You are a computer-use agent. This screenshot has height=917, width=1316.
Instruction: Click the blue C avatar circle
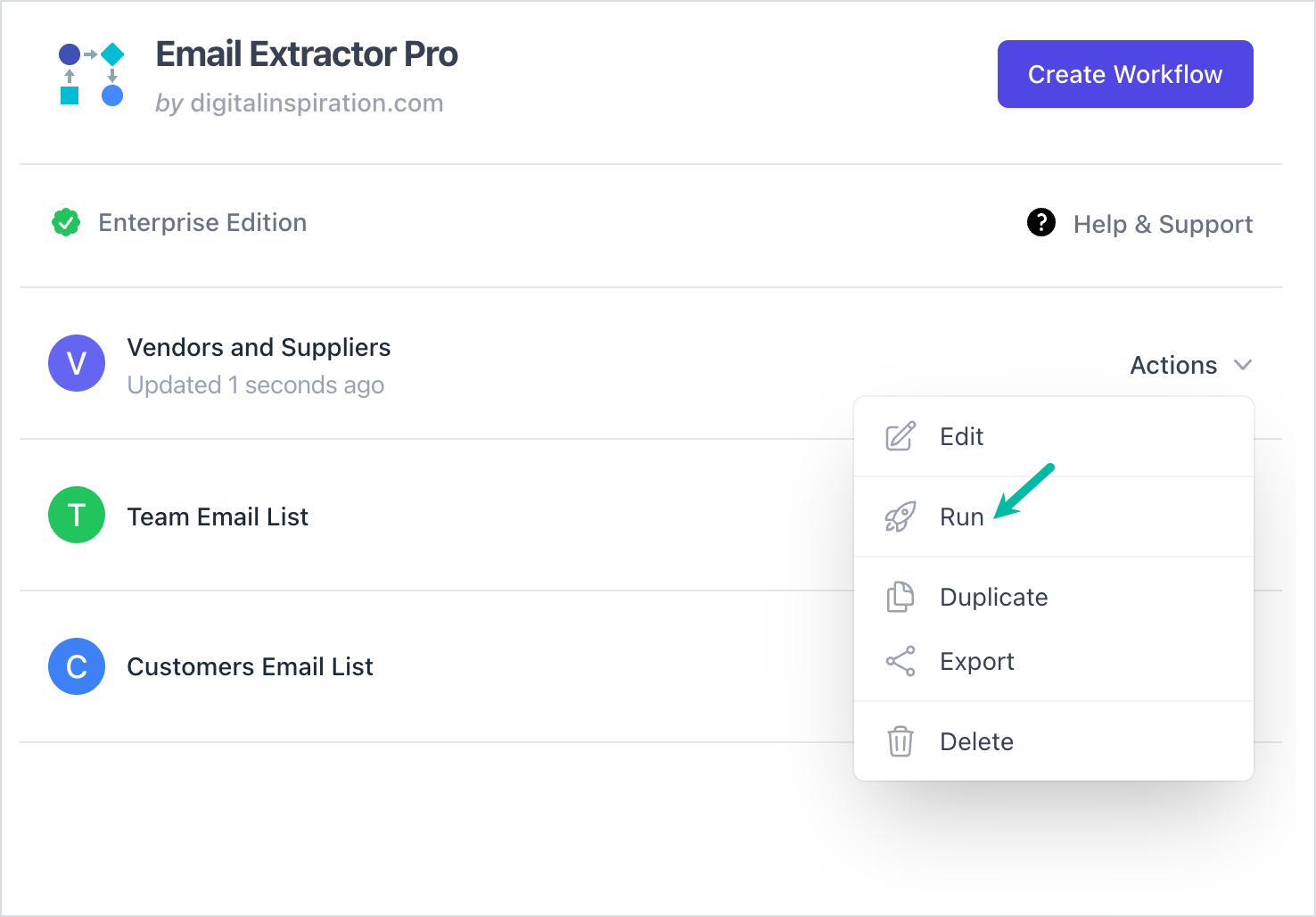(77, 666)
